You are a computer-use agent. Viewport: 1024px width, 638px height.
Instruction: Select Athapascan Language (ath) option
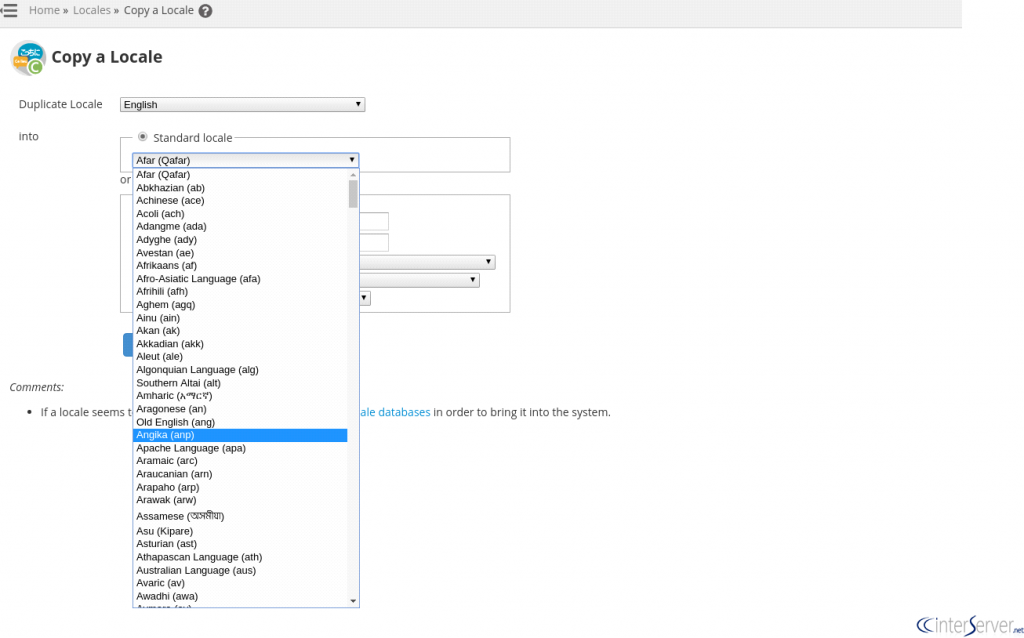click(240, 557)
